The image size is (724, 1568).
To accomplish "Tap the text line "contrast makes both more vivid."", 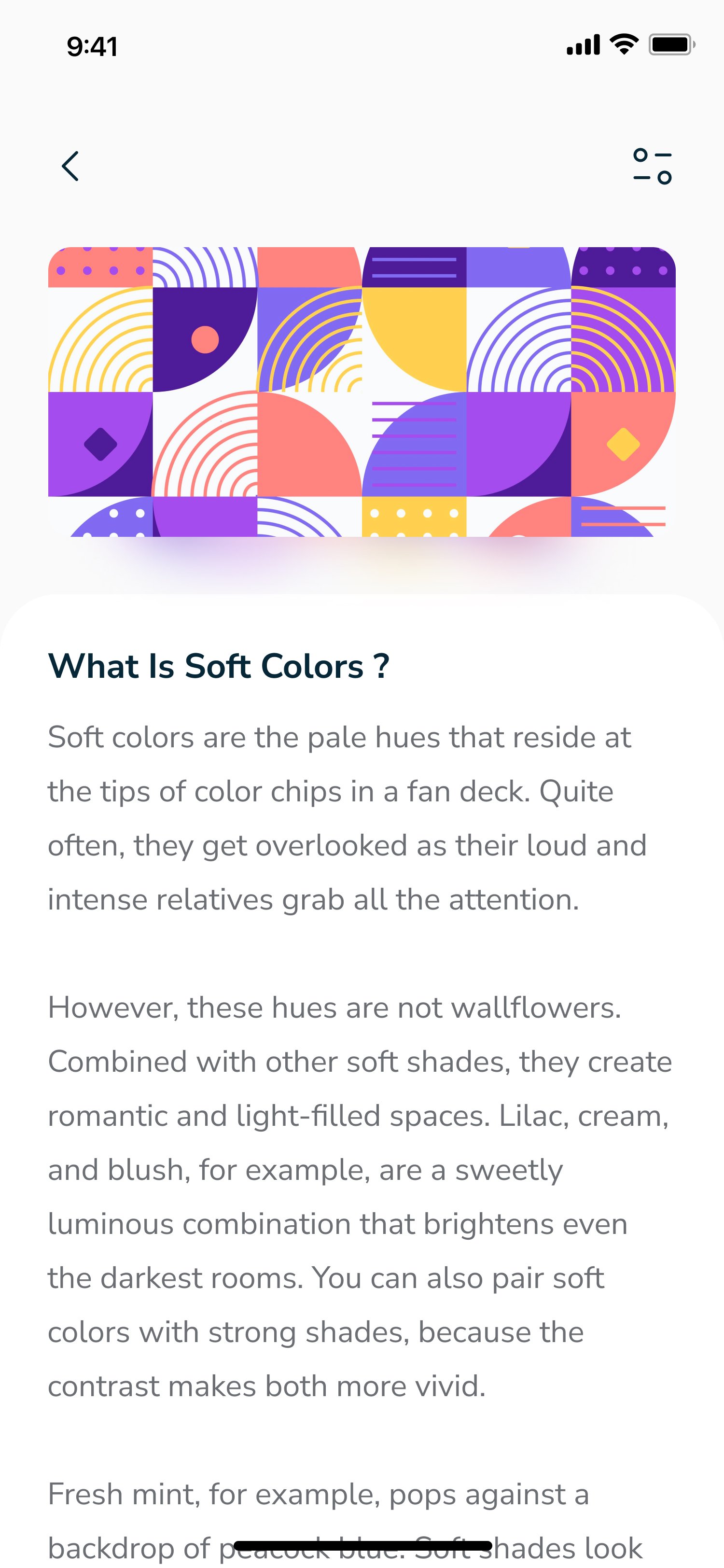I will [x=266, y=1386].
